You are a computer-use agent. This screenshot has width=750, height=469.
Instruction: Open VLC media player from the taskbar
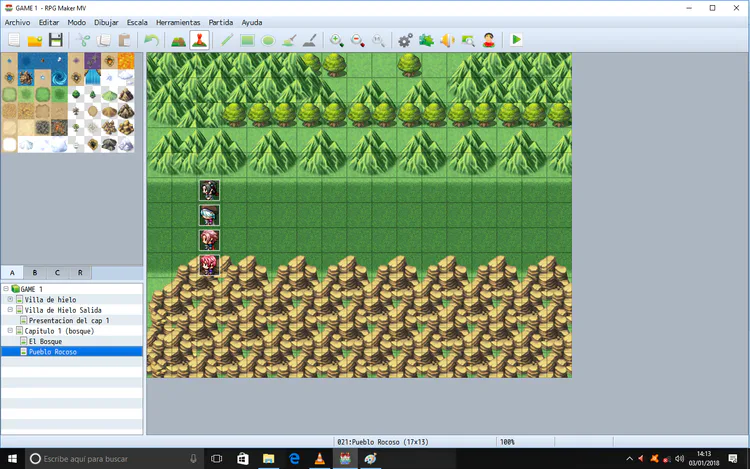tap(320, 459)
